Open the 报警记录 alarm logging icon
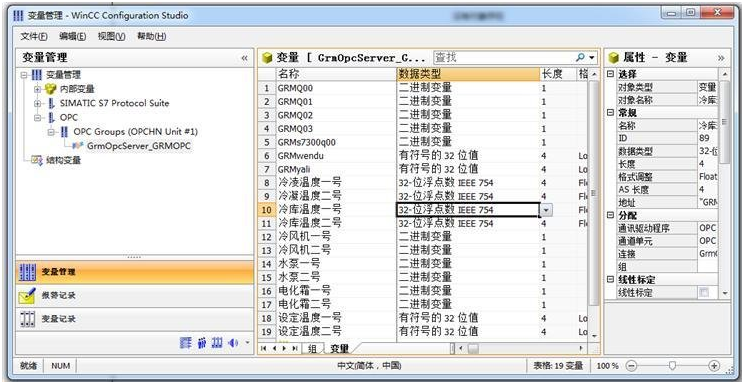 (27, 295)
